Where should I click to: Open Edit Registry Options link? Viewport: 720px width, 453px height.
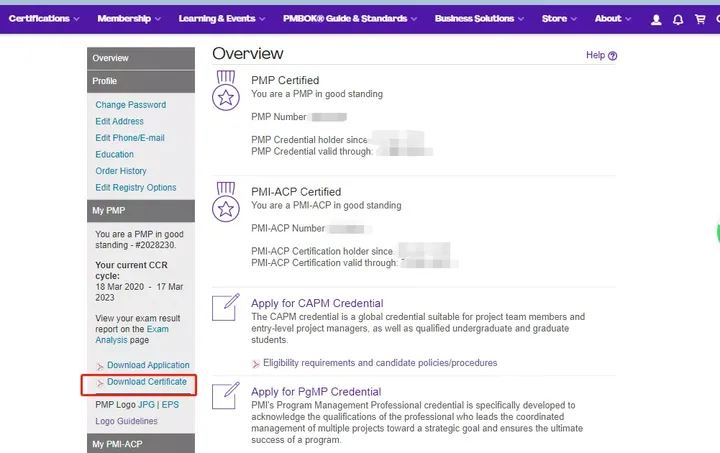tap(136, 187)
